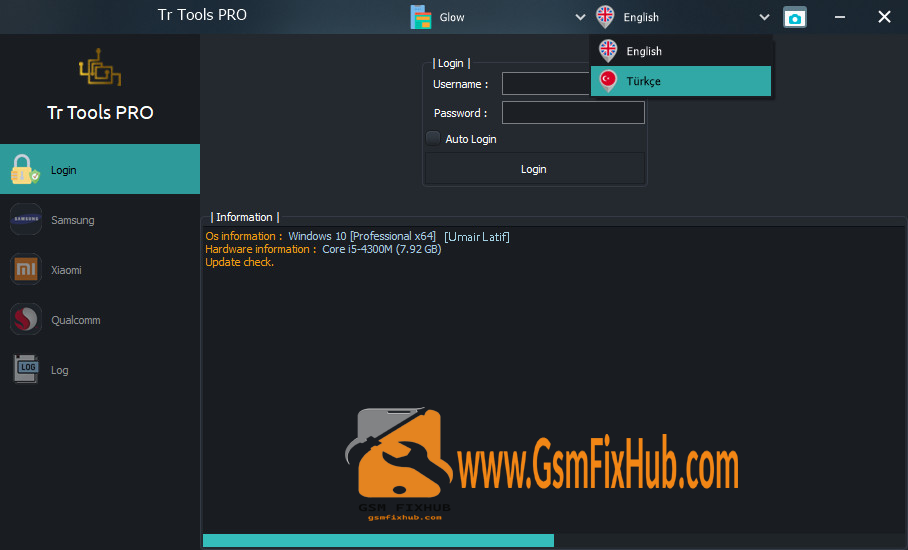Click 'Windows 10 [Professional x64]' text
Viewport: 908px width, 550px height.
[362, 236]
